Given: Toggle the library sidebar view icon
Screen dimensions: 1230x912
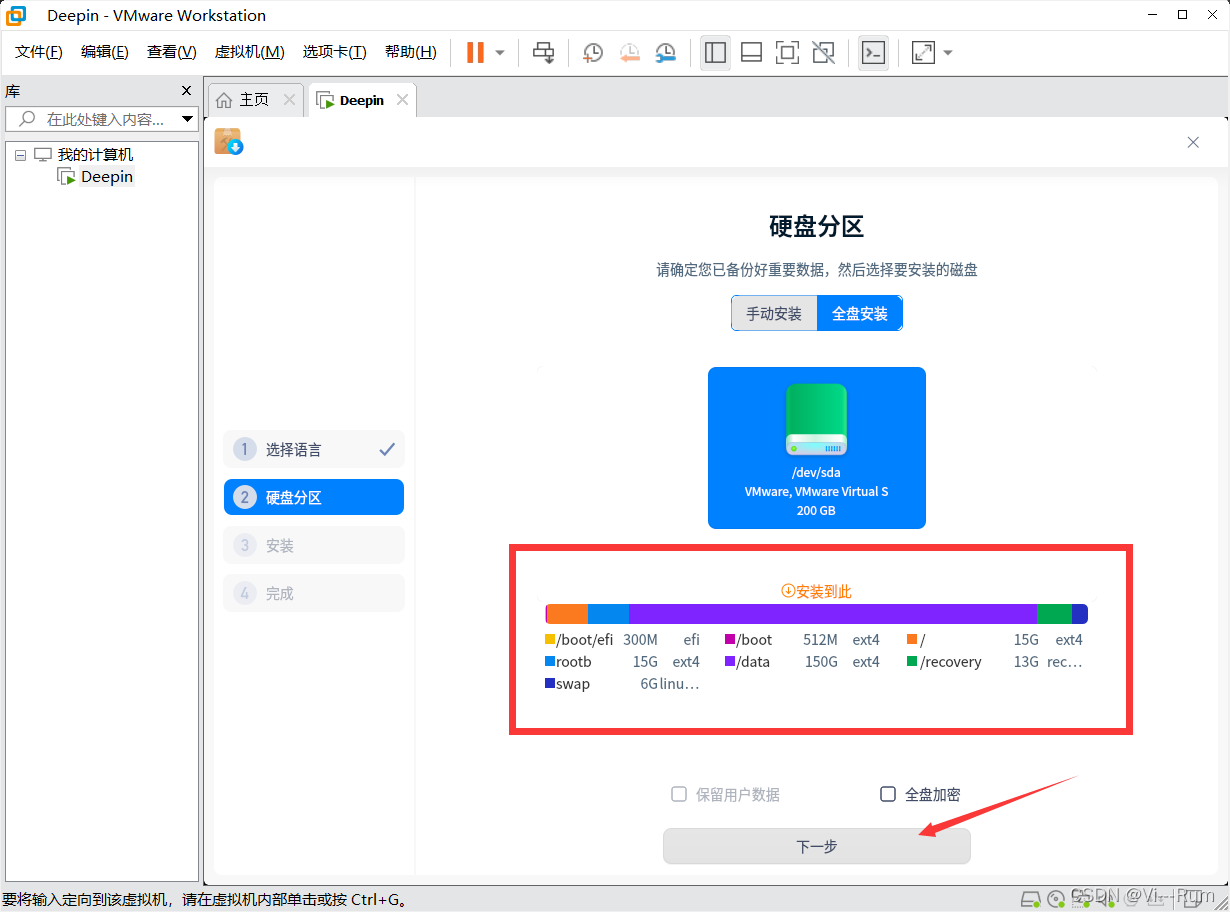Looking at the screenshot, I should click(715, 53).
